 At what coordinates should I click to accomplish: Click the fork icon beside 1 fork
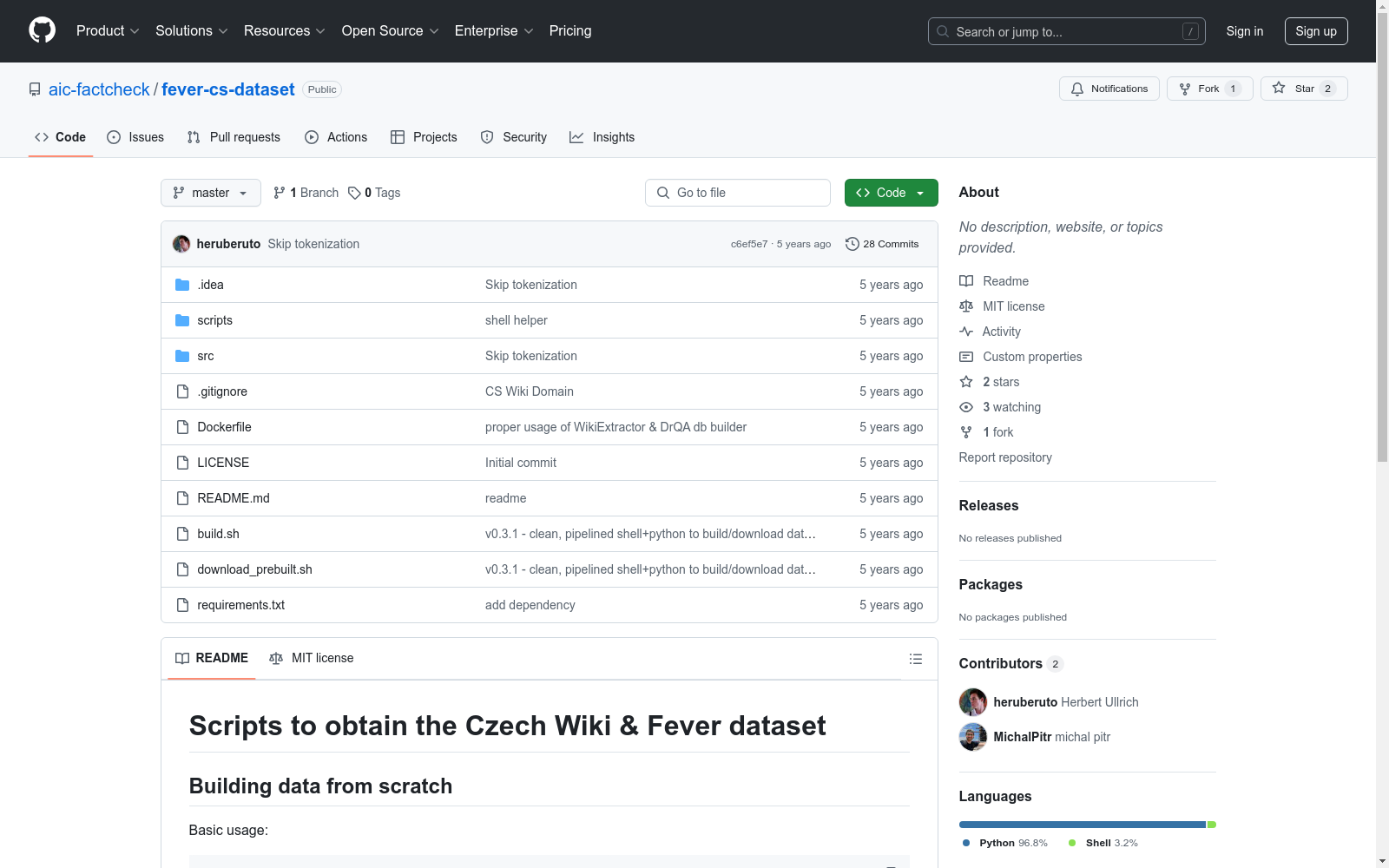(x=966, y=432)
